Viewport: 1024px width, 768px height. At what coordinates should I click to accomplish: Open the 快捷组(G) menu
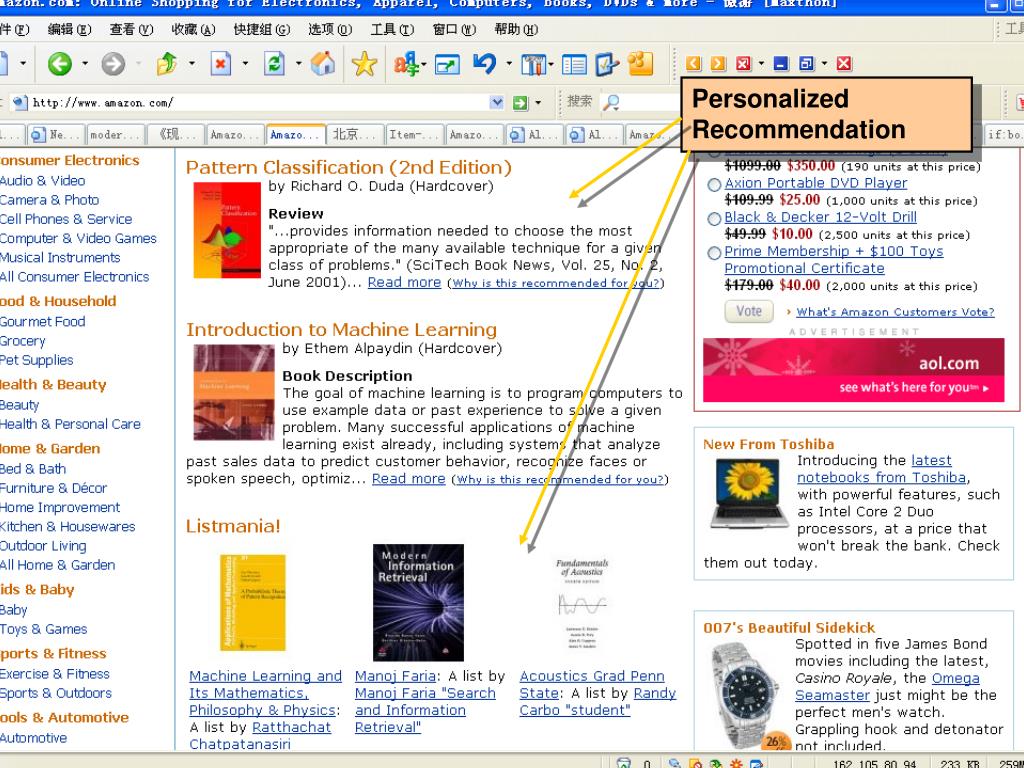[262, 29]
